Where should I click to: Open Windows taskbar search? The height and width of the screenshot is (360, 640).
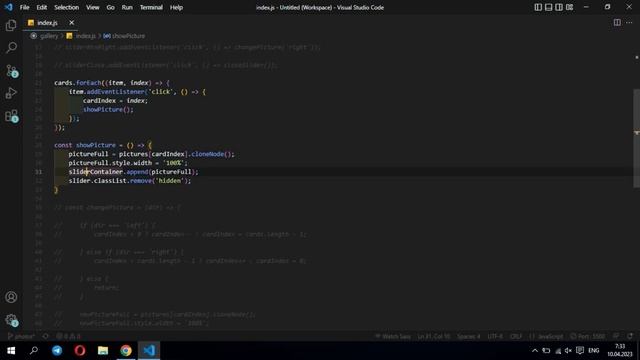pos(34,351)
